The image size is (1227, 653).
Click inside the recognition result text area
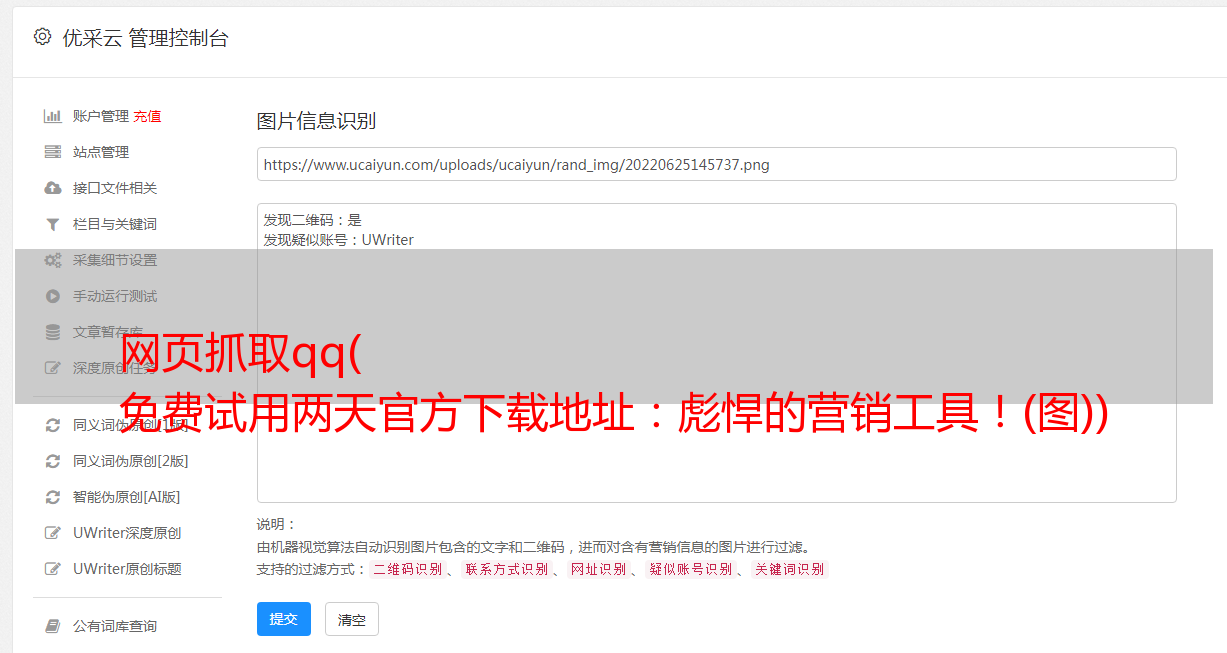[x=716, y=353]
